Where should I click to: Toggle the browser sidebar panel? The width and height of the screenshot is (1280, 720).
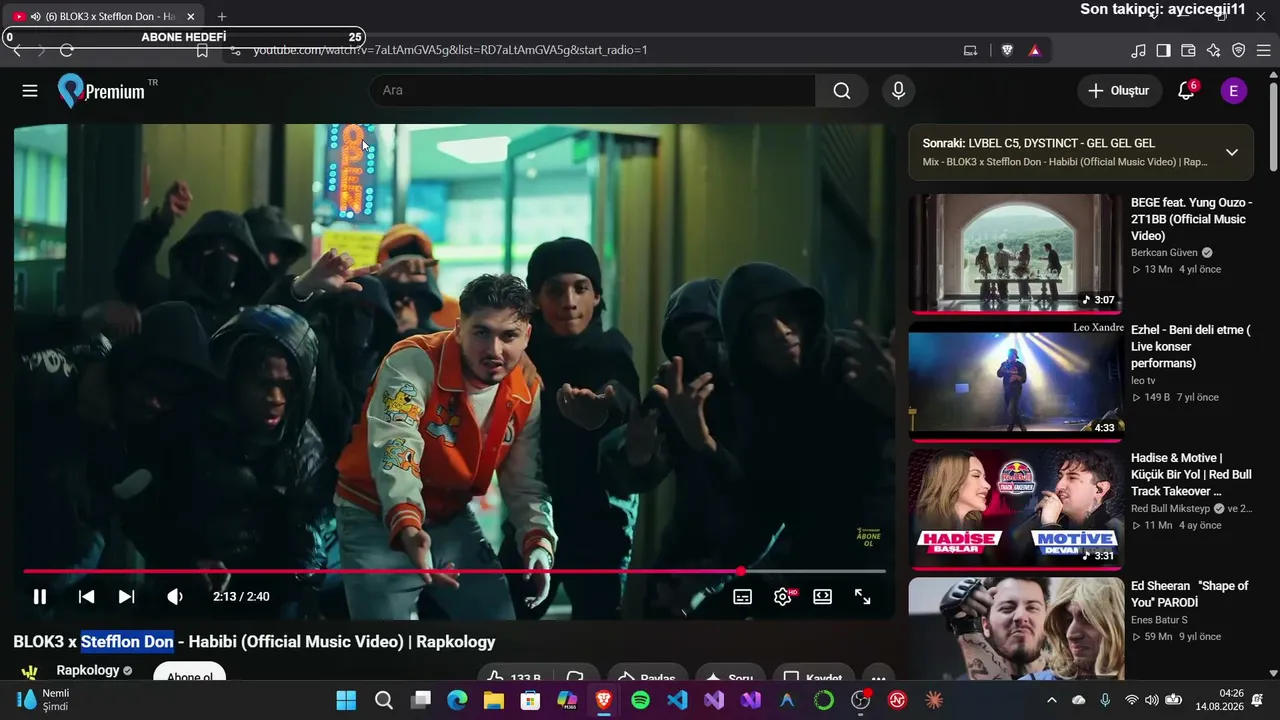(x=1163, y=50)
